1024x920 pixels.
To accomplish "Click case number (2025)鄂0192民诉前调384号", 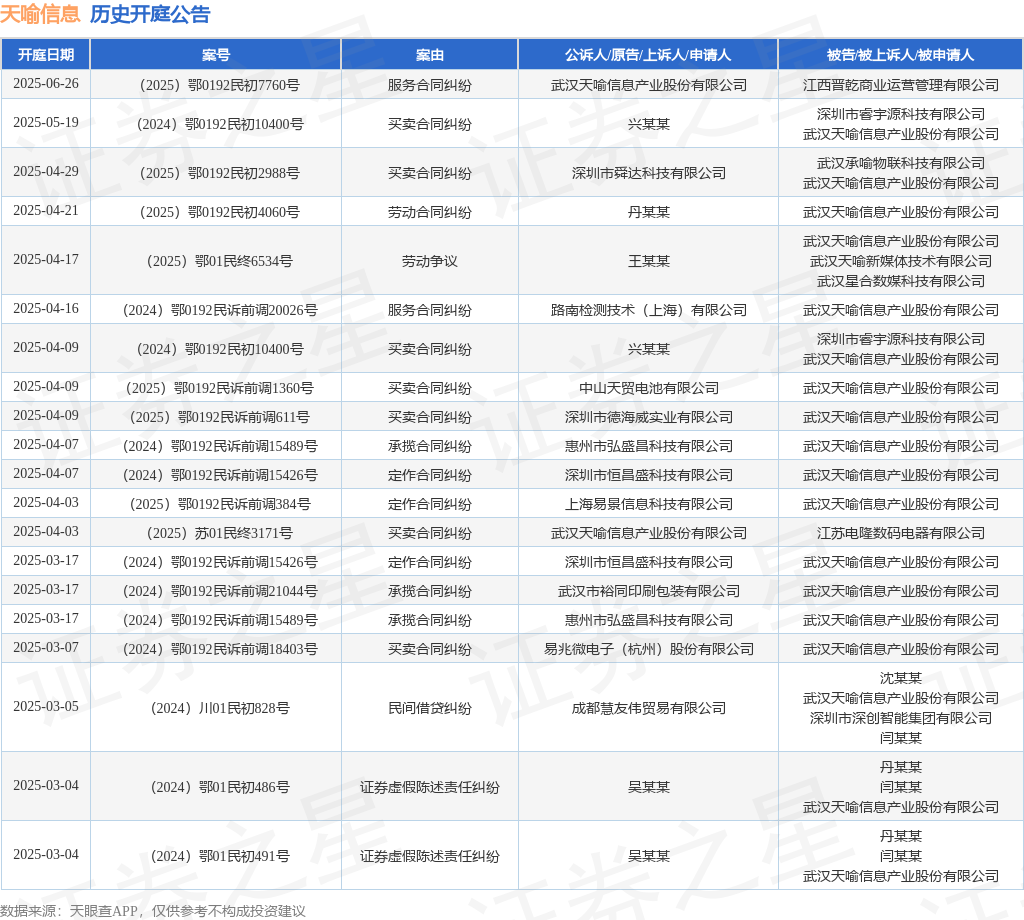I will [x=219, y=504].
